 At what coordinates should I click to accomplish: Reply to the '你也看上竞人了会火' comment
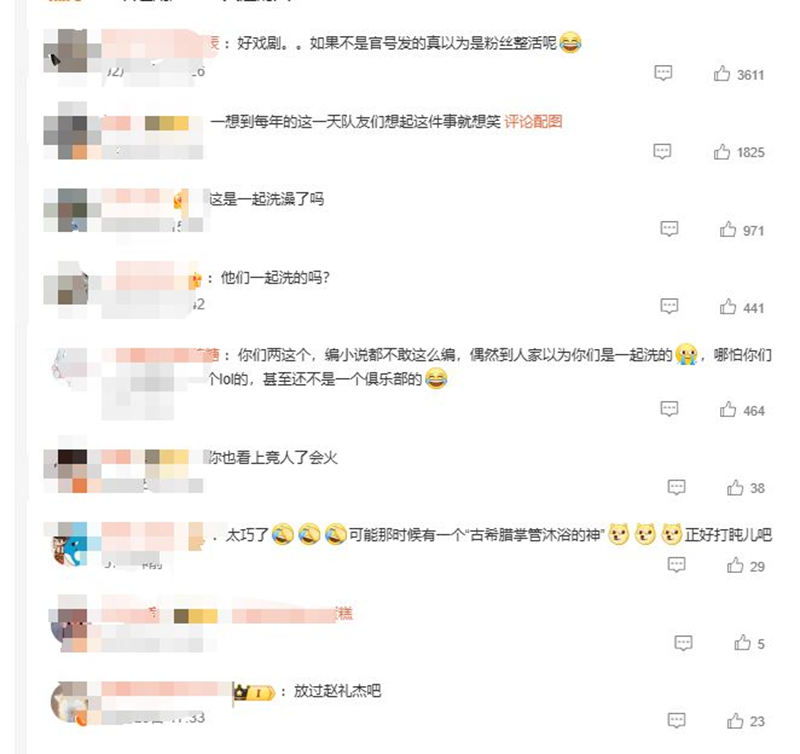click(677, 487)
